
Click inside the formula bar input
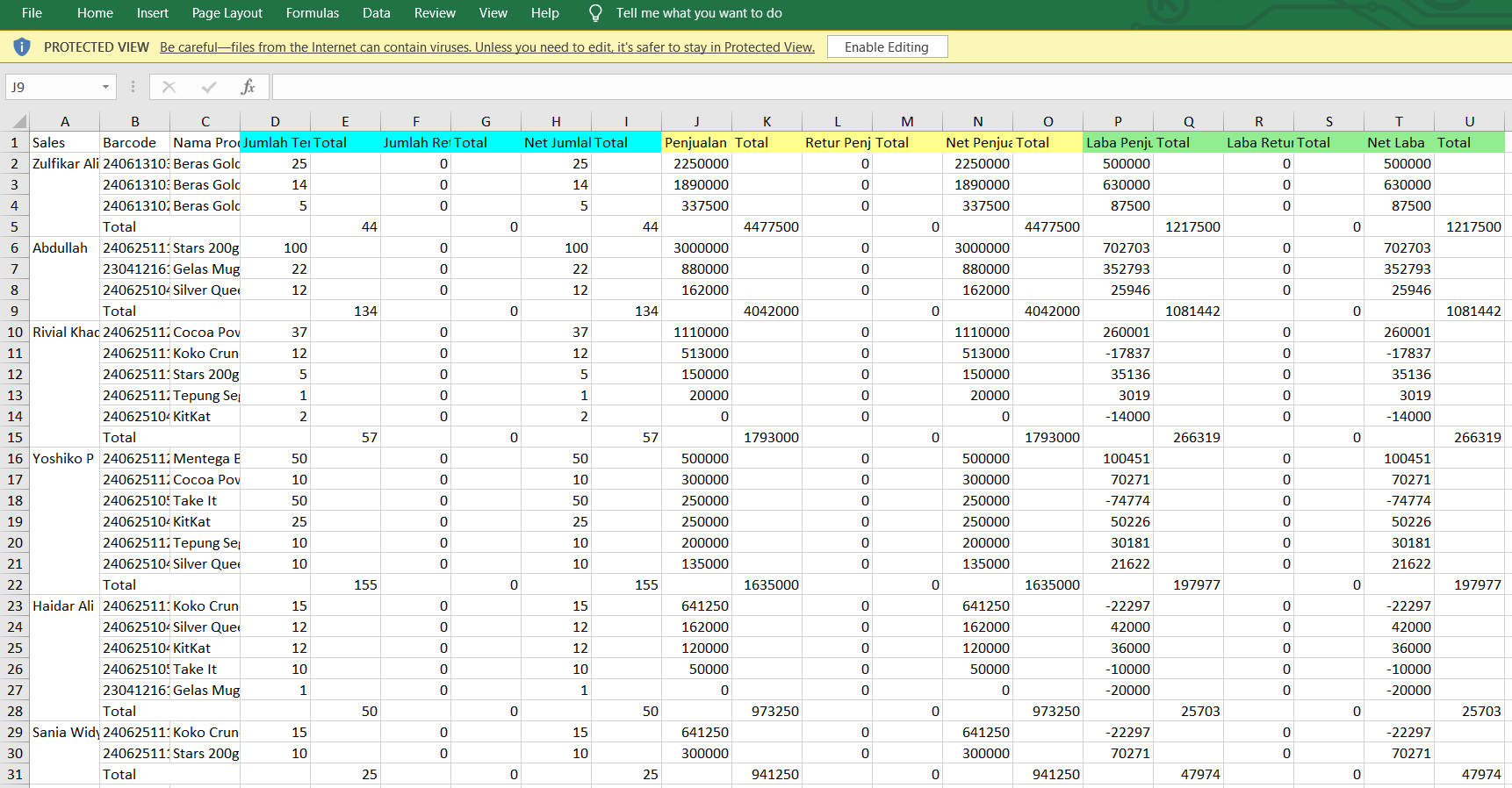pos(878,87)
